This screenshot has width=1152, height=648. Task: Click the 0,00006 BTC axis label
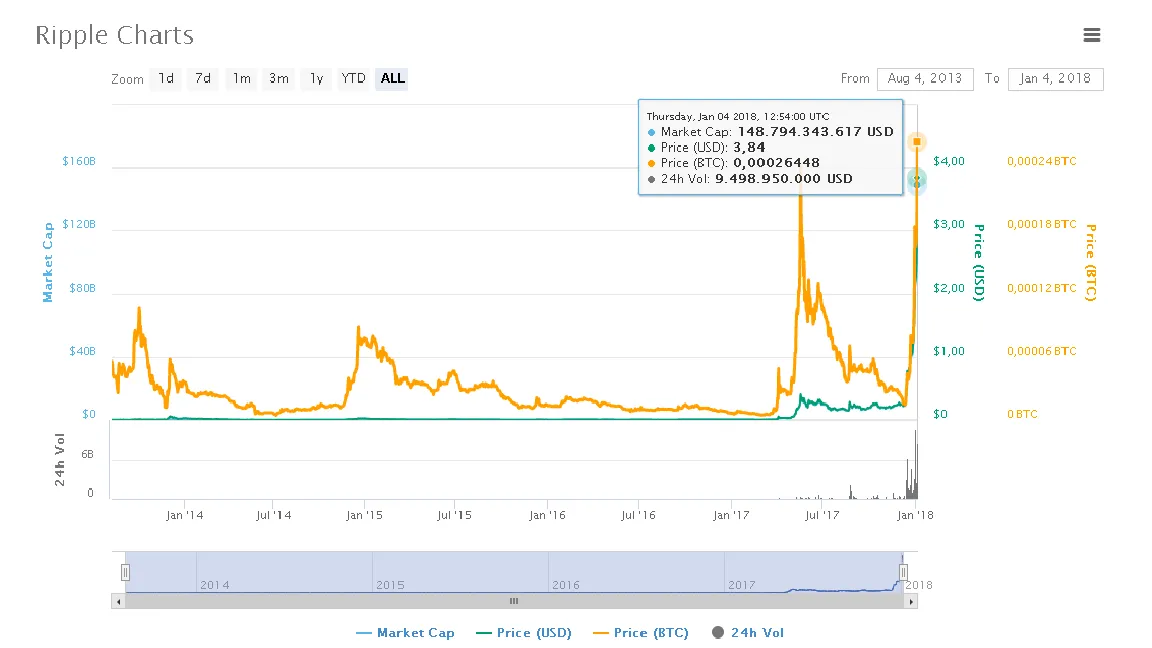[1042, 351]
